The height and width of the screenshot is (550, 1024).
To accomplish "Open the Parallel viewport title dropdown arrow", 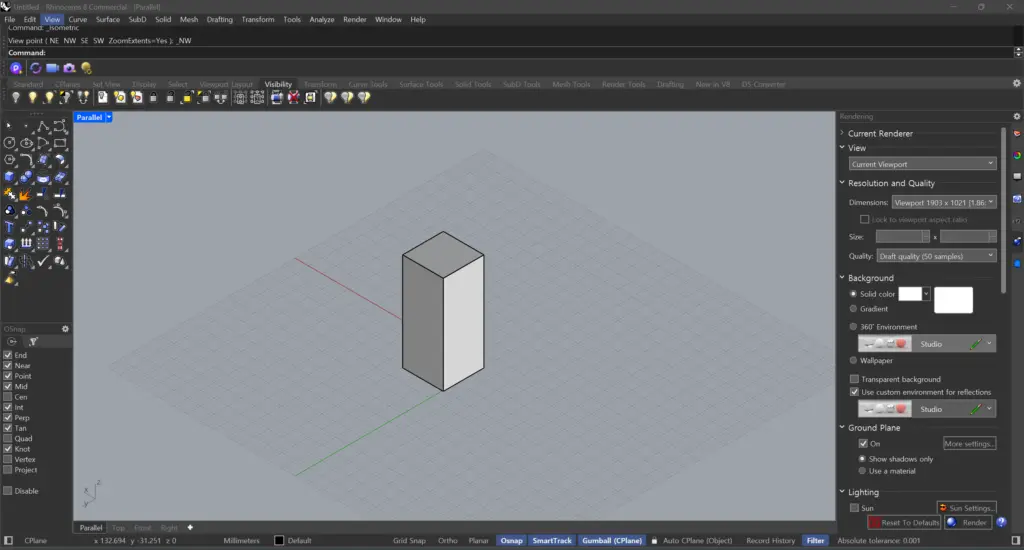I will pos(109,118).
